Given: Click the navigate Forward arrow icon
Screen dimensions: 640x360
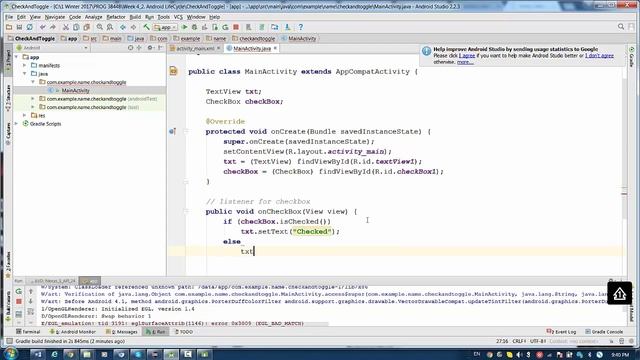Looking at the screenshot, I should 133,27.
